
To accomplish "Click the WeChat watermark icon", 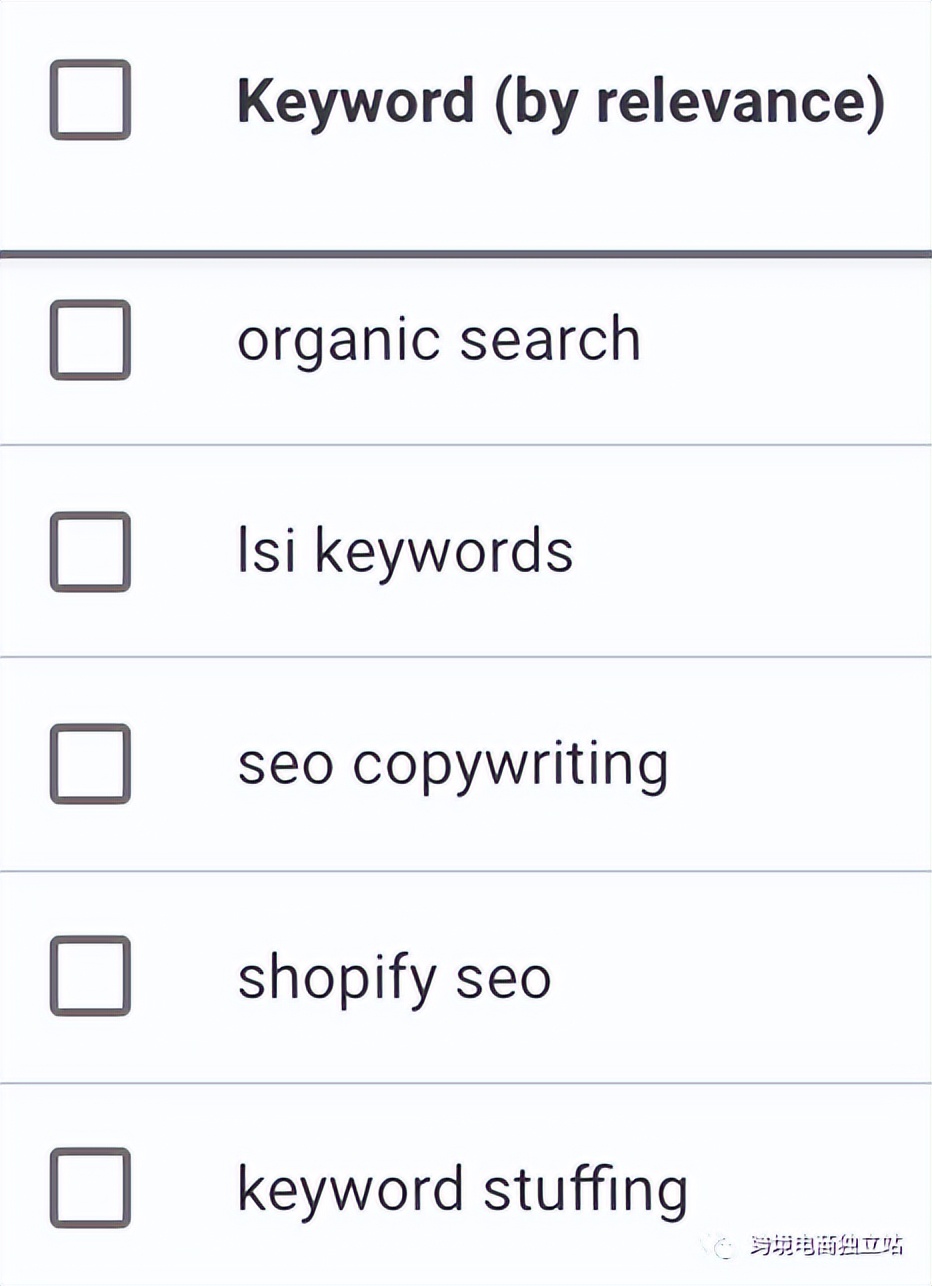I will click(725, 1246).
